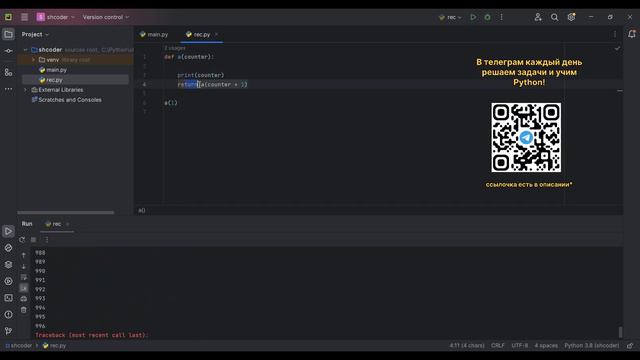Open Search Everywhere magnifier
The width and height of the screenshot is (640, 360).
554,17
